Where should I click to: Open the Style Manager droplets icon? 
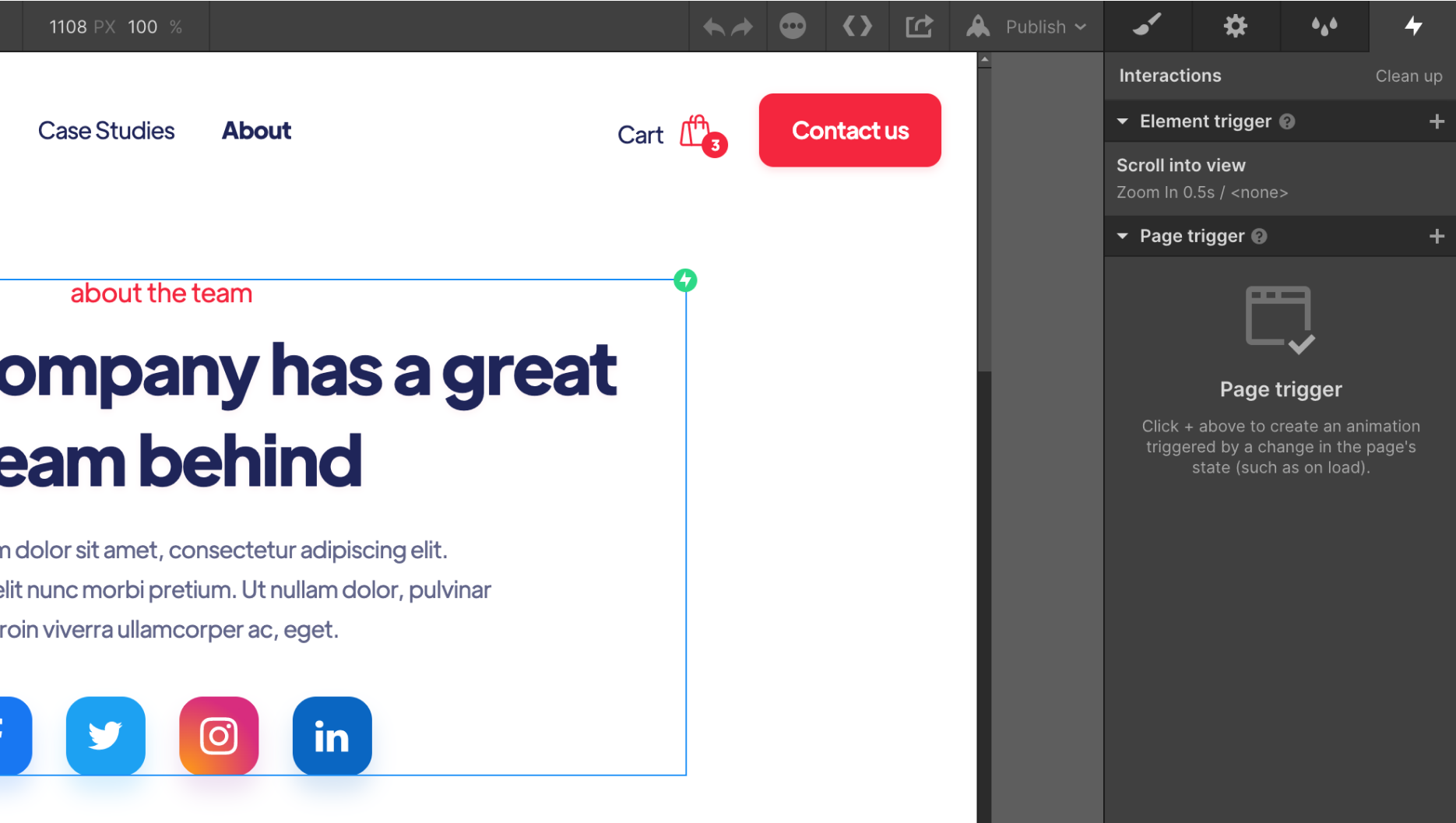click(1324, 26)
